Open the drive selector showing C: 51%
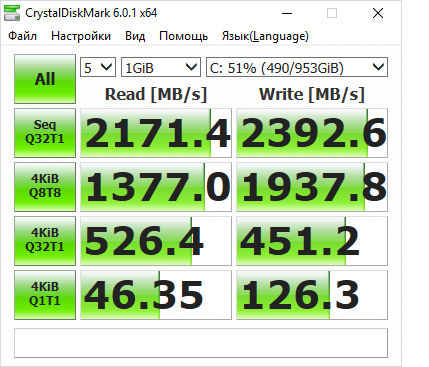The image size is (429, 367). point(297,67)
